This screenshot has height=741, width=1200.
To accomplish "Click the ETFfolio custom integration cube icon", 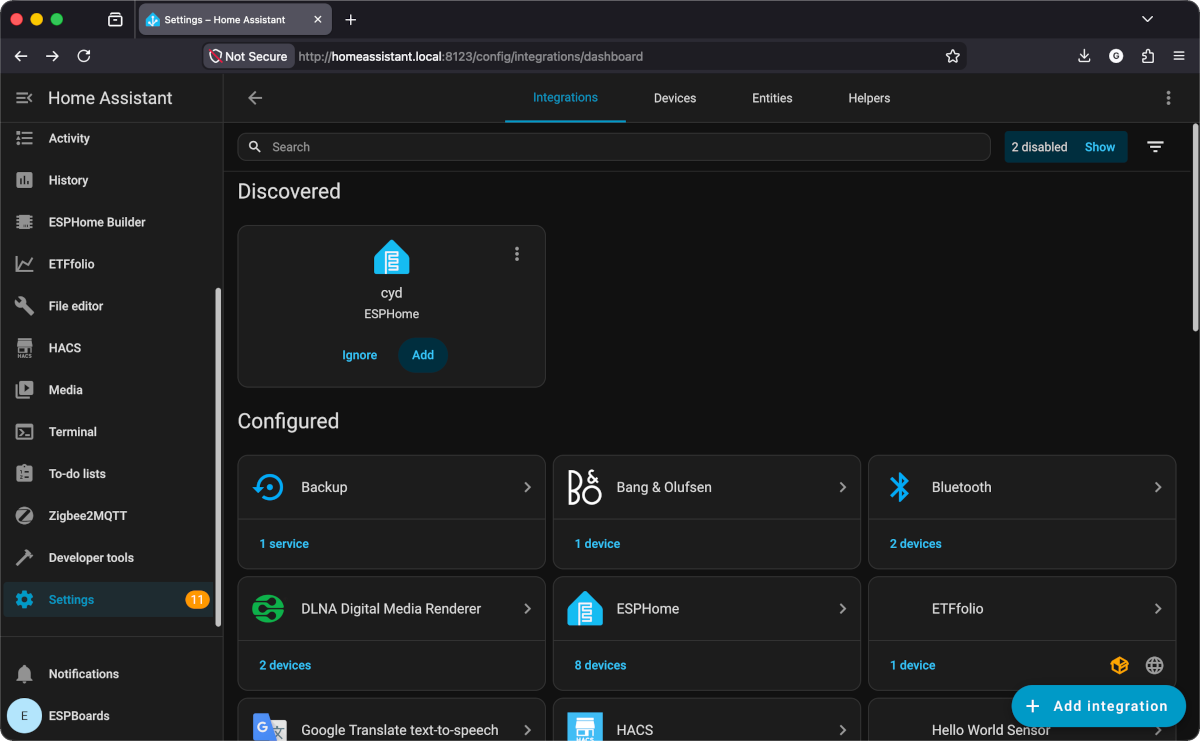I will click(x=1119, y=665).
